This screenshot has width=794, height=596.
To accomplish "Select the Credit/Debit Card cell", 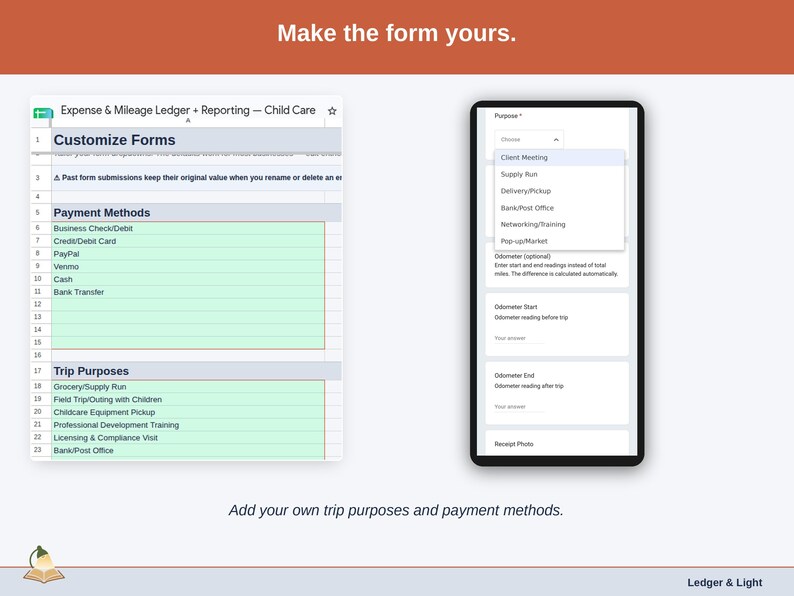I will [188, 241].
